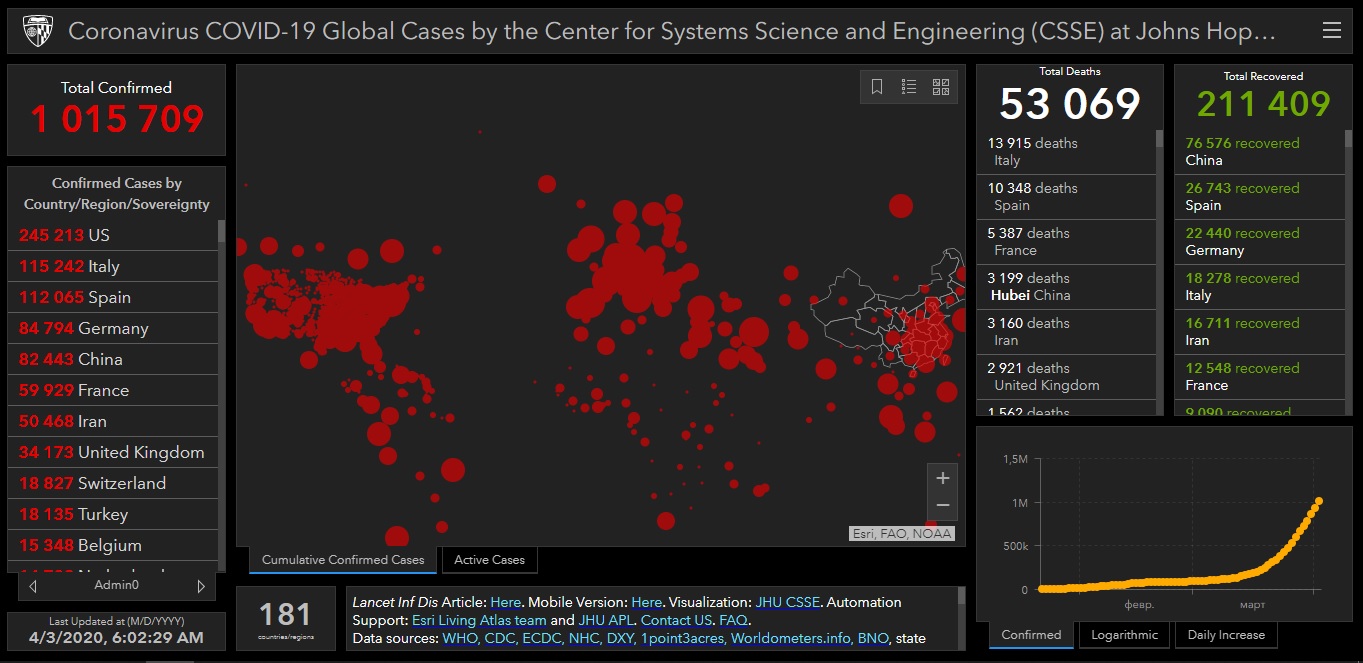Select Italy entry in the deaths list
The width and height of the screenshot is (1363, 663).
pyautogui.click(x=1065, y=151)
